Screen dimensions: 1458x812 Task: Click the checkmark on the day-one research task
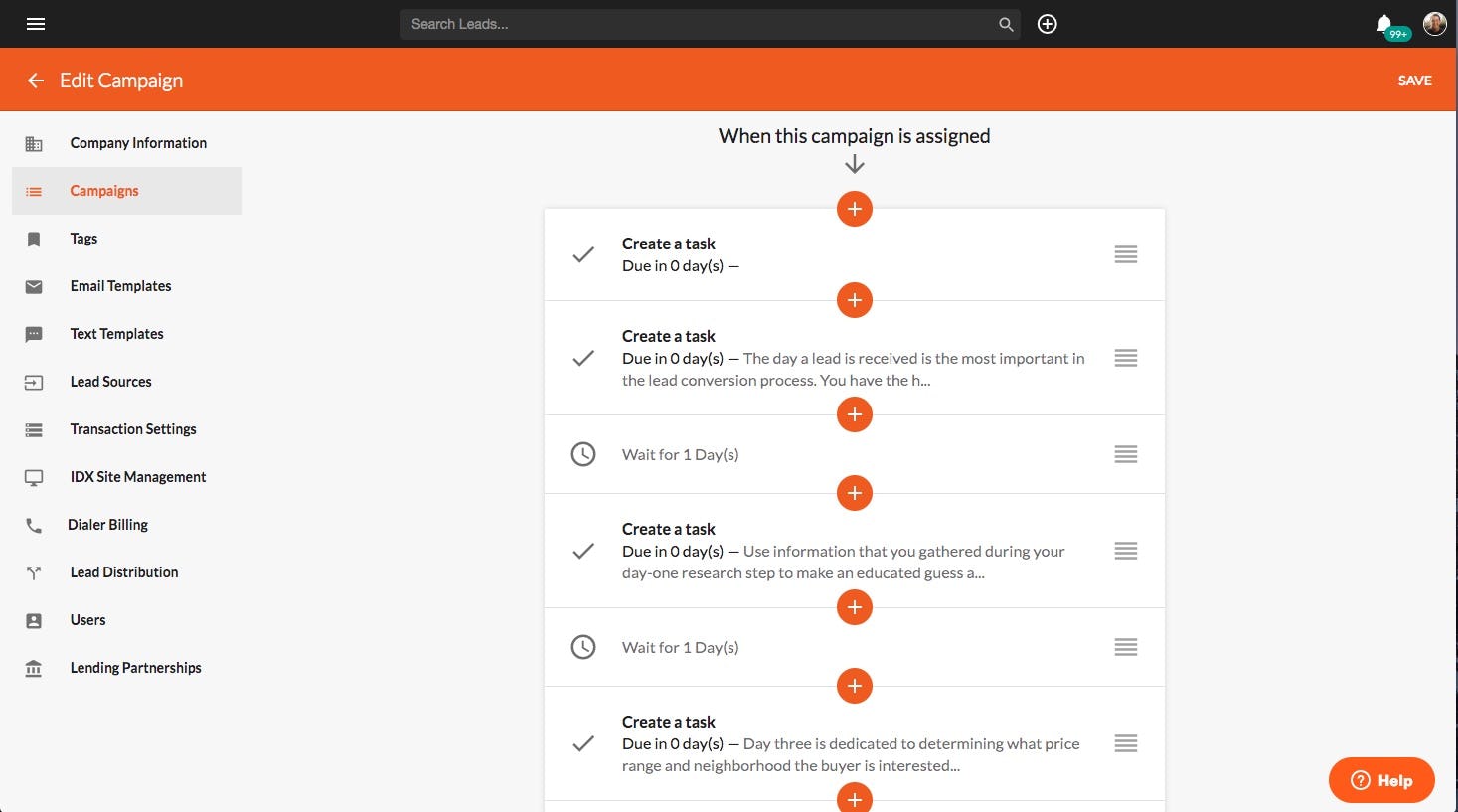[x=583, y=551]
